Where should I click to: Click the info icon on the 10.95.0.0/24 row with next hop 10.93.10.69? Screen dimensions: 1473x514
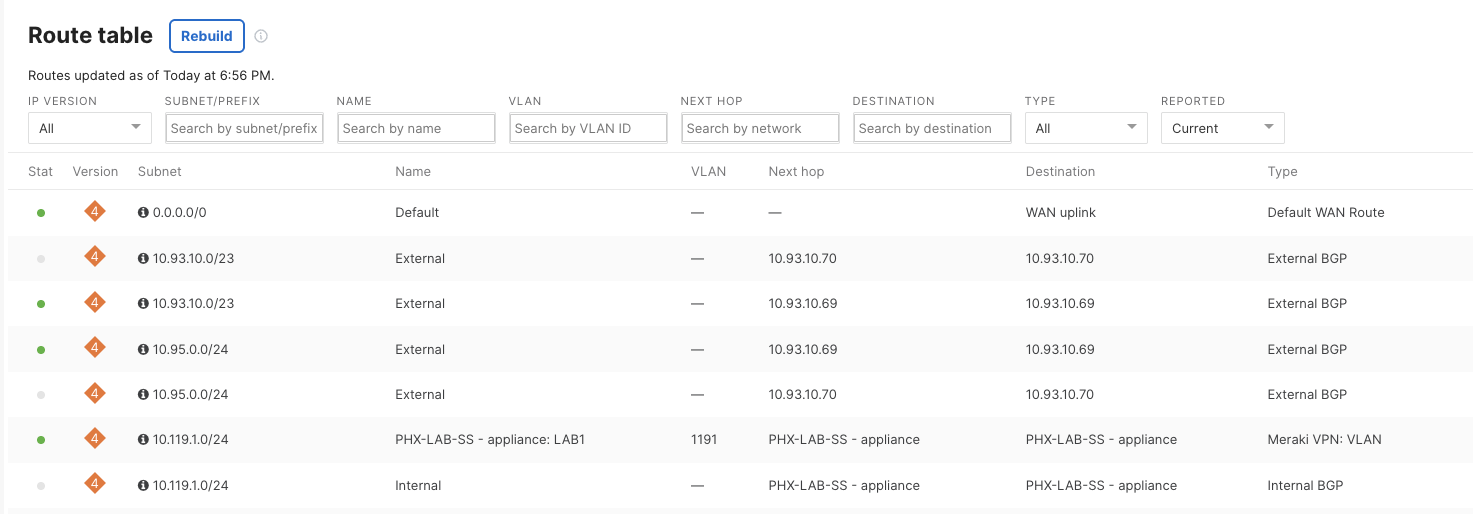(143, 350)
